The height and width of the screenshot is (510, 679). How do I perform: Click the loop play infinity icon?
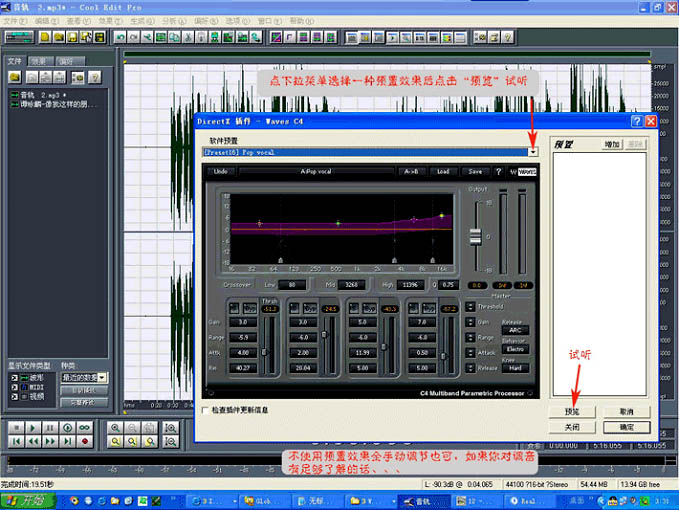click(x=86, y=427)
